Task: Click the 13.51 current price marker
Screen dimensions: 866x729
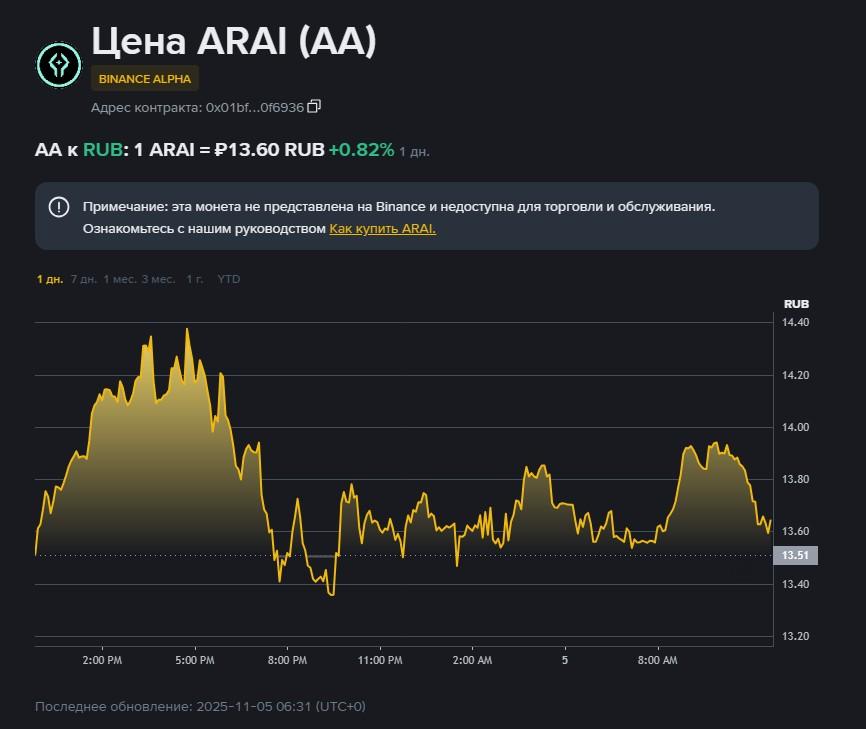Action: [795, 555]
